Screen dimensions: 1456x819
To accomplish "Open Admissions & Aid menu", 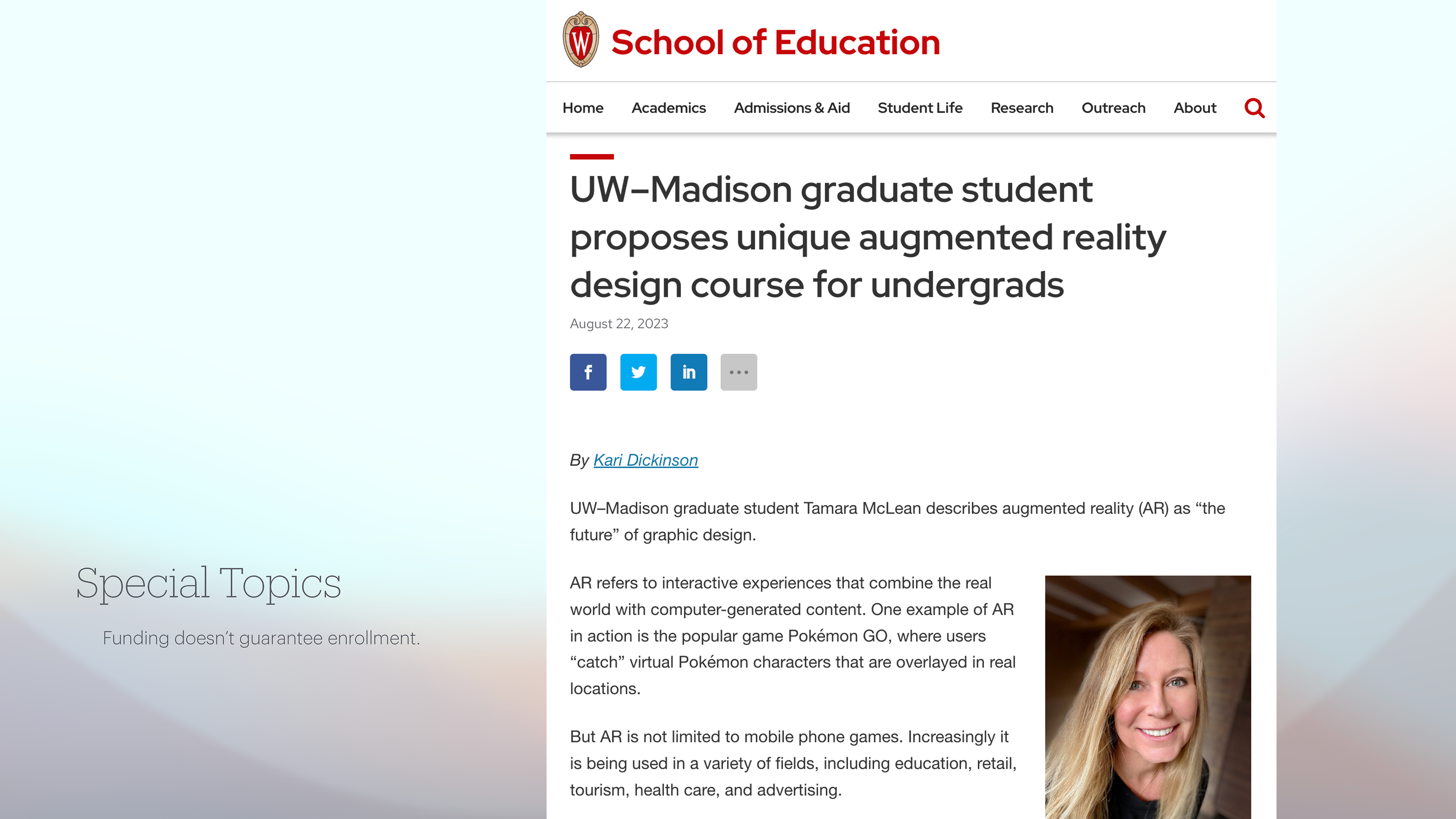I will [791, 108].
